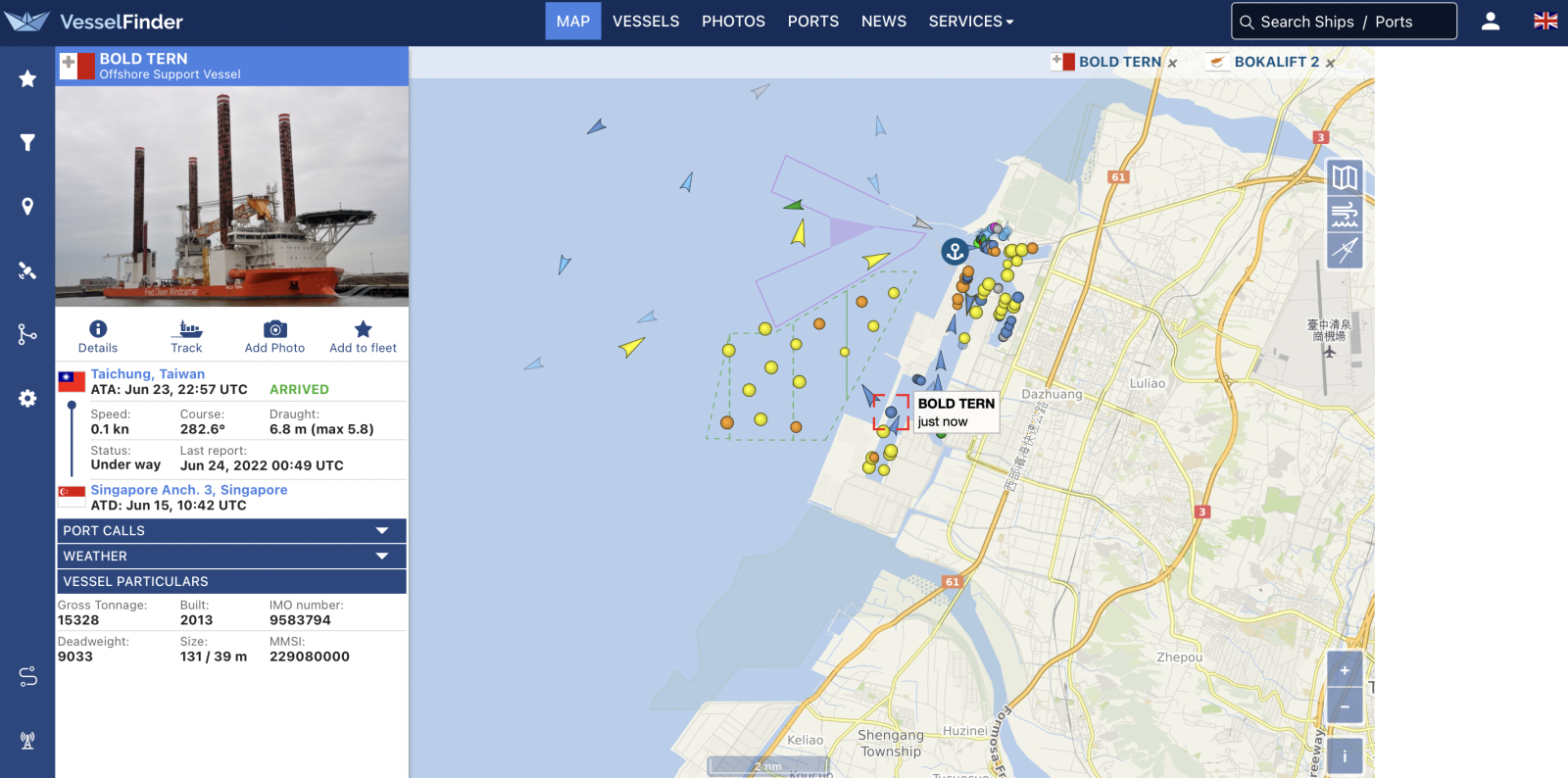The width and height of the screenshot is (1568, 778).
Task: Click the green vessel arrow near breakwater
Action: [794, 205]
